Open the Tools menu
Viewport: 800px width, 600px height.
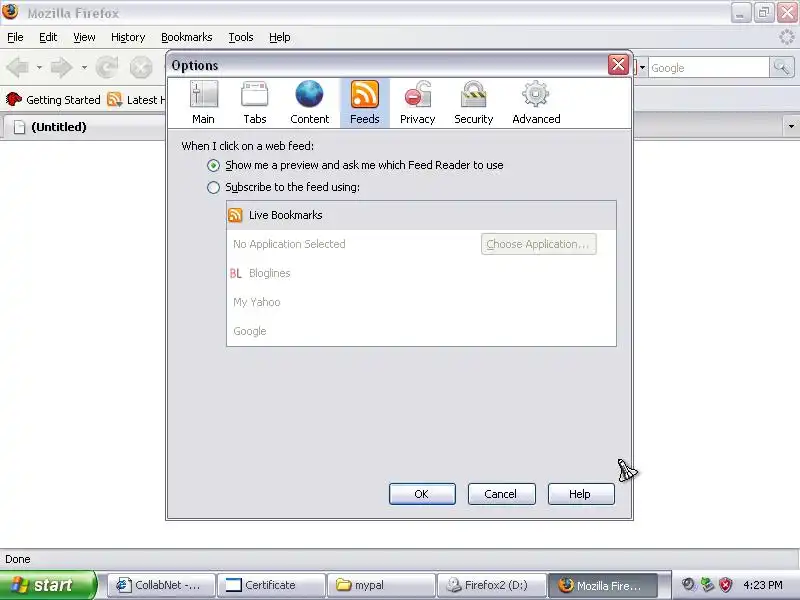pyautogui.click(x=241, y=37)
